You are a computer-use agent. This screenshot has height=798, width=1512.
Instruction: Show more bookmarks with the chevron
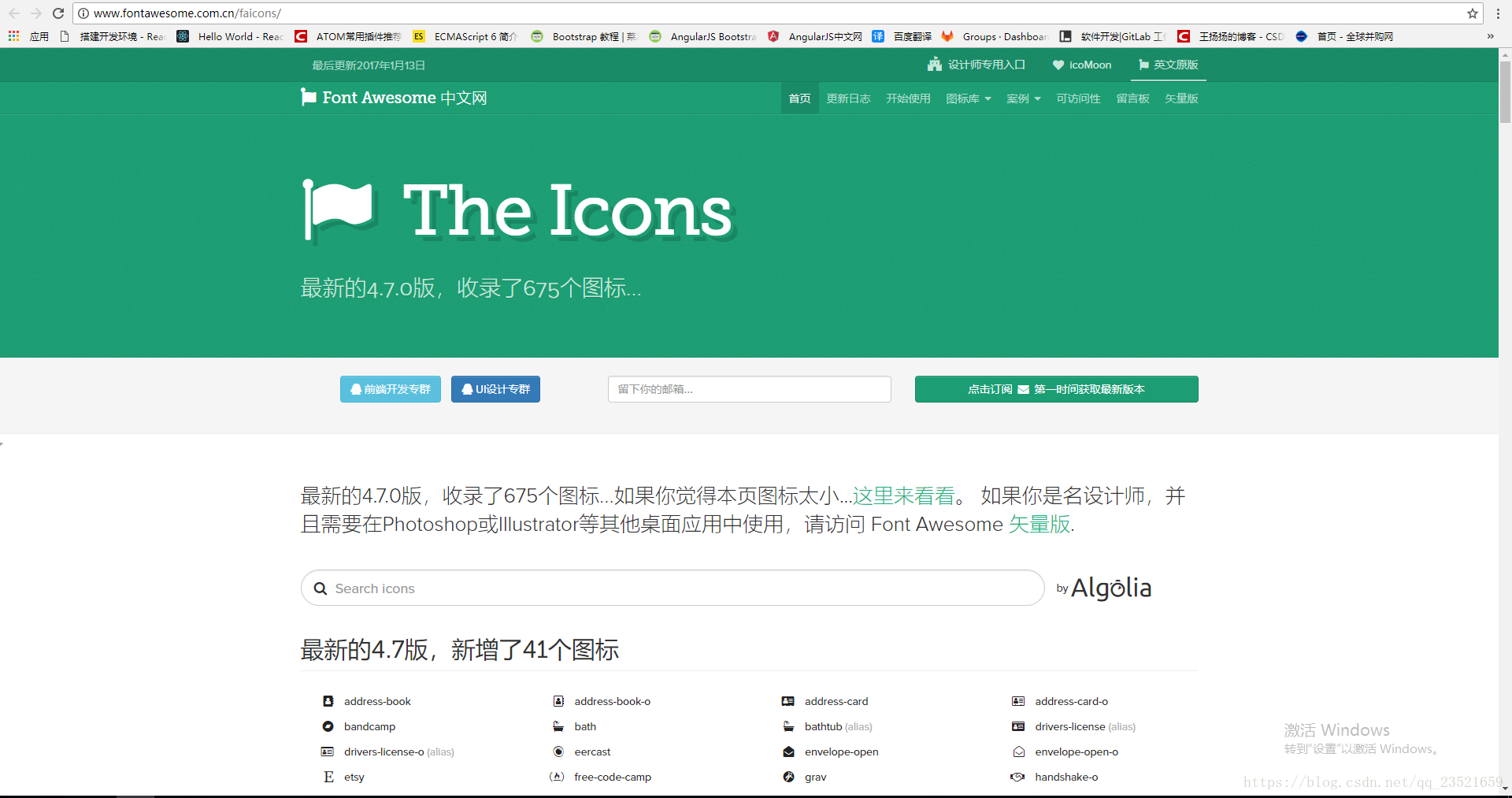coord(1490,36)
